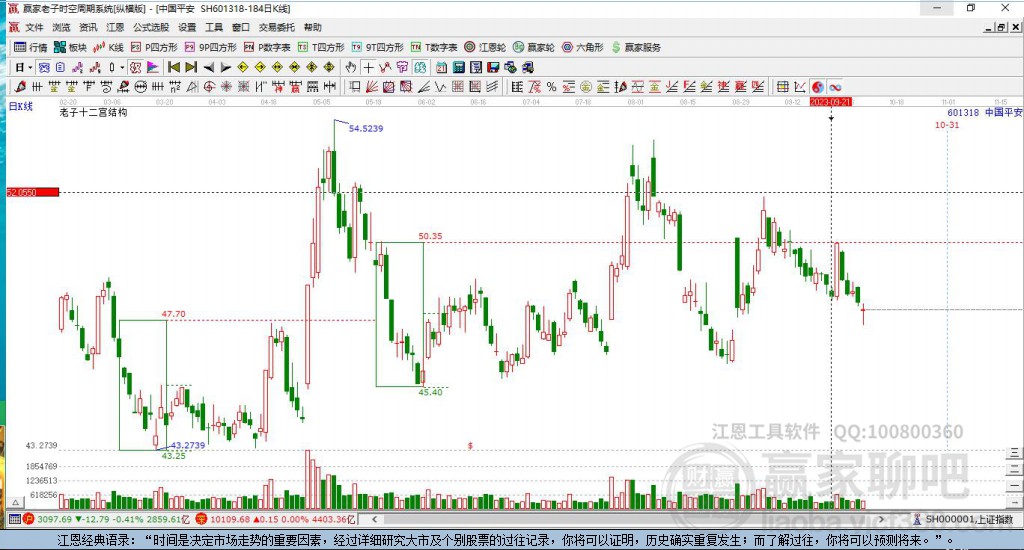Screen dimensions: 1024x550
Task: Click the restore button of inner chart window
Action: 1001,27
